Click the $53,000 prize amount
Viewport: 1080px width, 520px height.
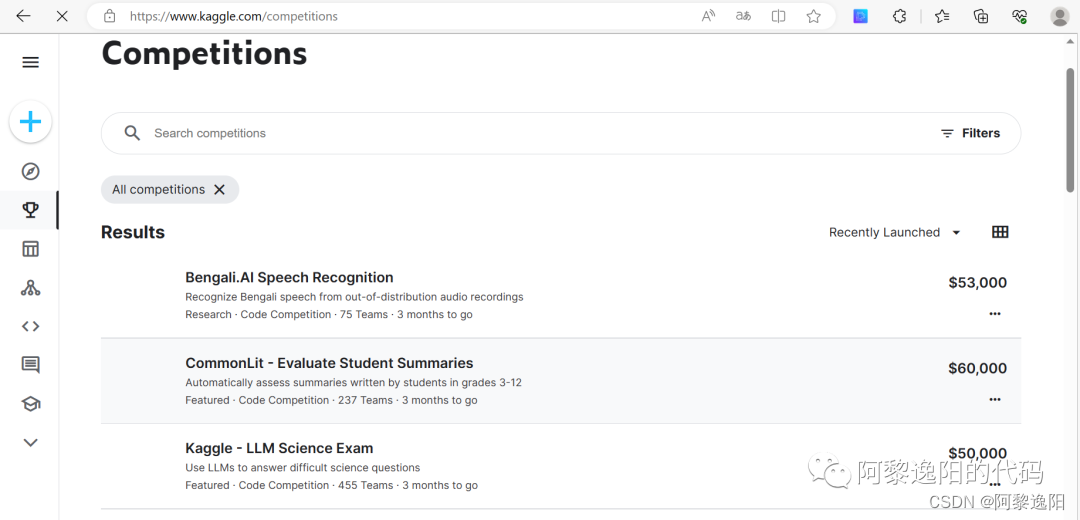click(x=977, y=282)
